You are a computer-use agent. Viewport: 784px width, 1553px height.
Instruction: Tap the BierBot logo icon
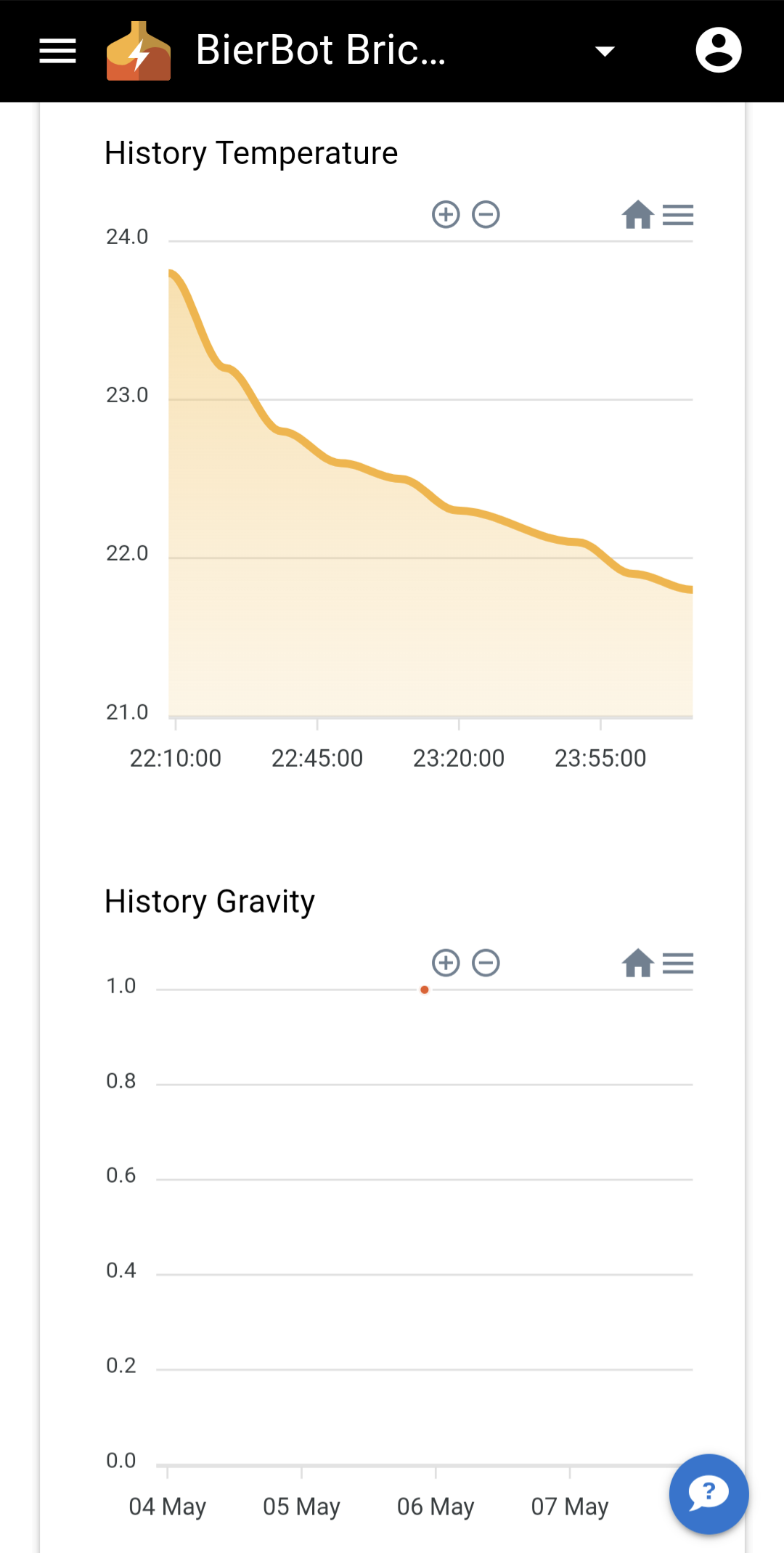coord(139,51)
